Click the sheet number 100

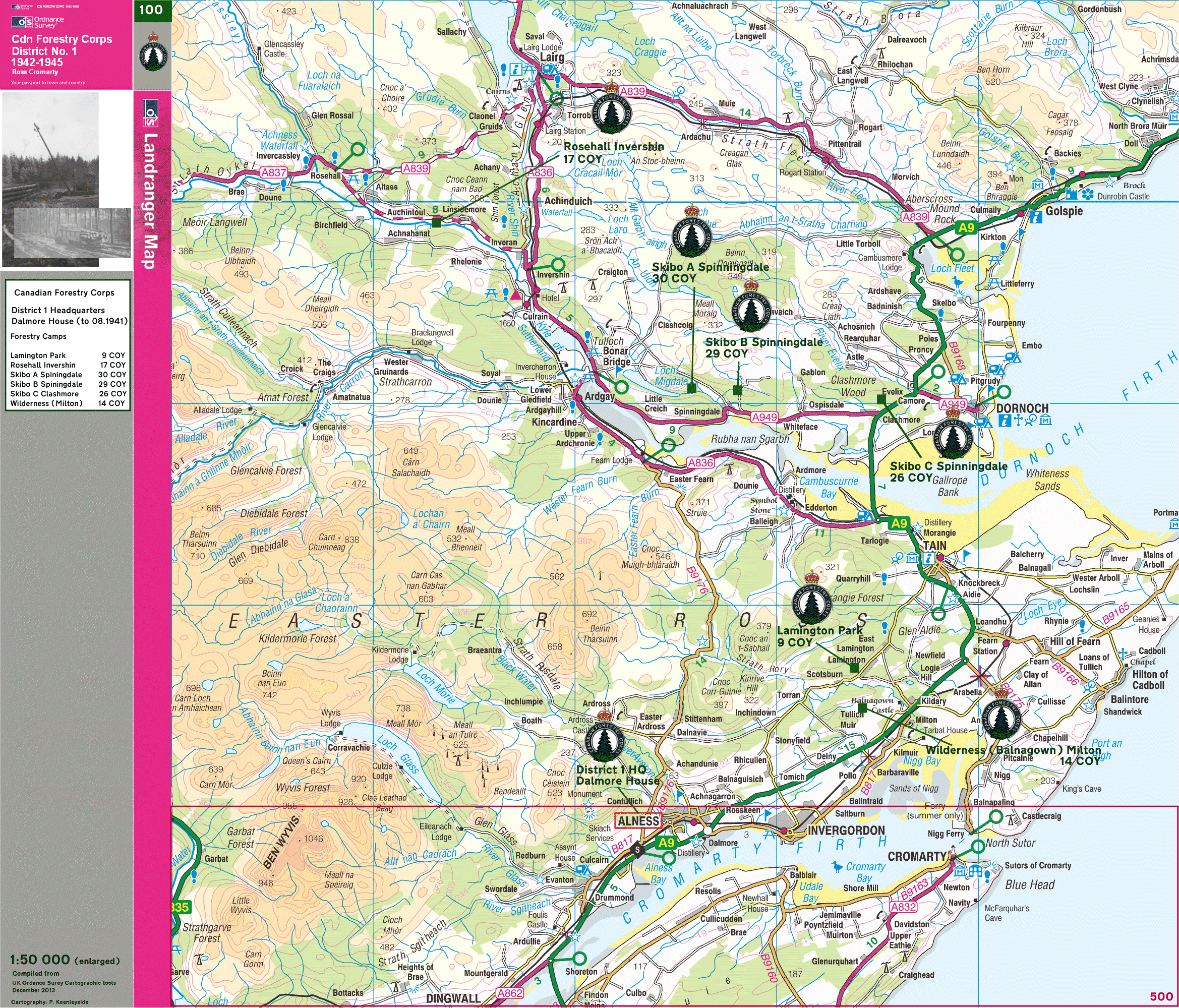click(151, 9)
